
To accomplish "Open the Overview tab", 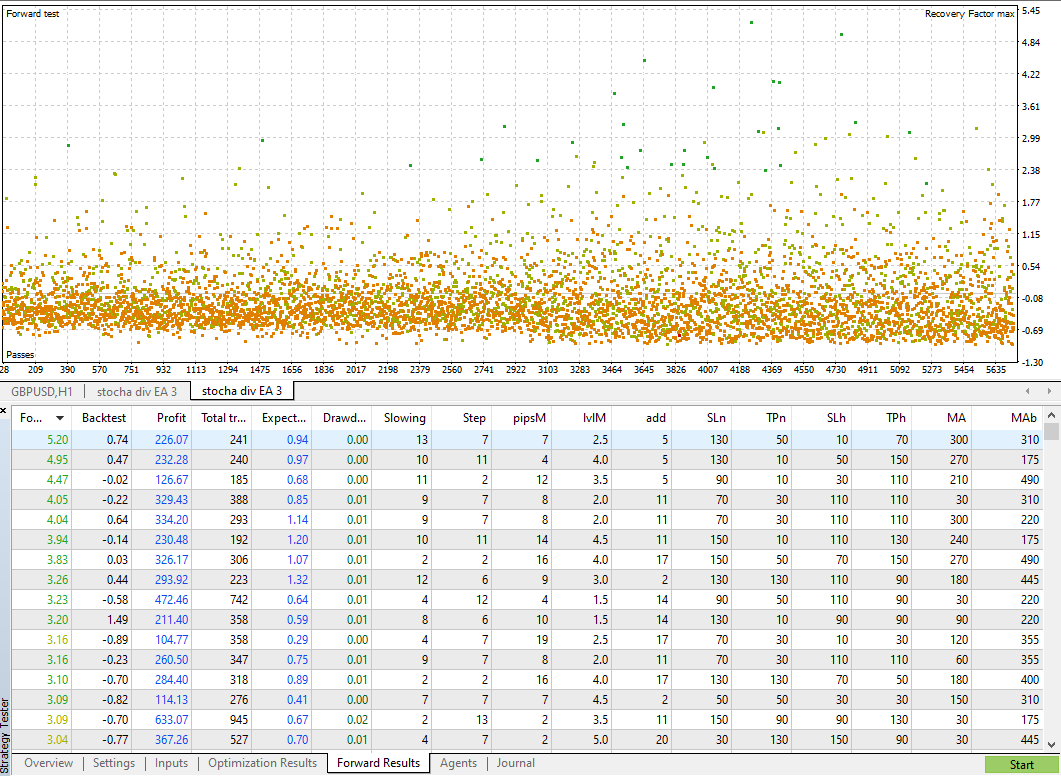I will 48,763.
